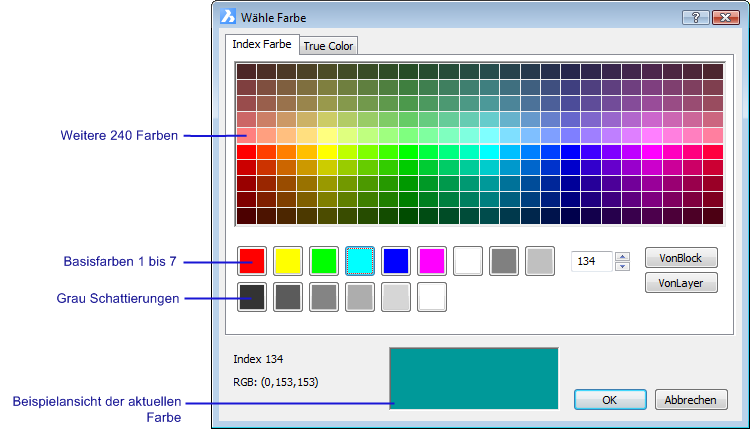
Task: Select the white basic color swatch
Action: pyautogui.click(x=468, y=261)
